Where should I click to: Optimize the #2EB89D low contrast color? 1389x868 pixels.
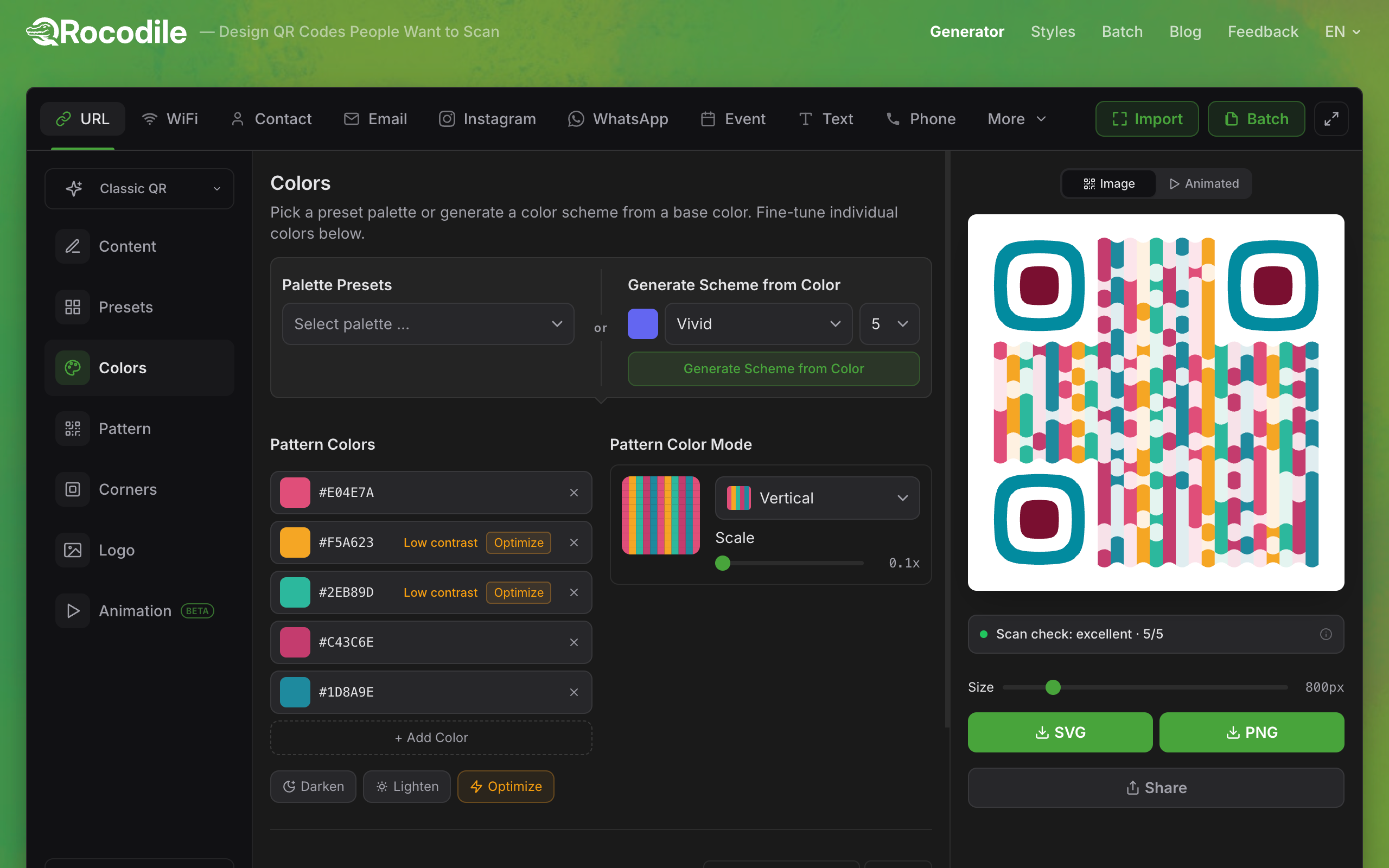coord(519,592)
